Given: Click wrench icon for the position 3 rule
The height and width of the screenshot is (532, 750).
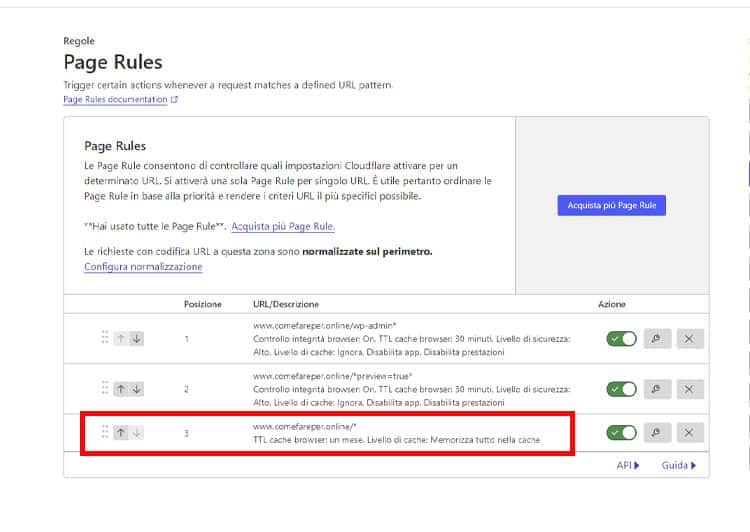Looking at the screenshot, I should 656,433.
